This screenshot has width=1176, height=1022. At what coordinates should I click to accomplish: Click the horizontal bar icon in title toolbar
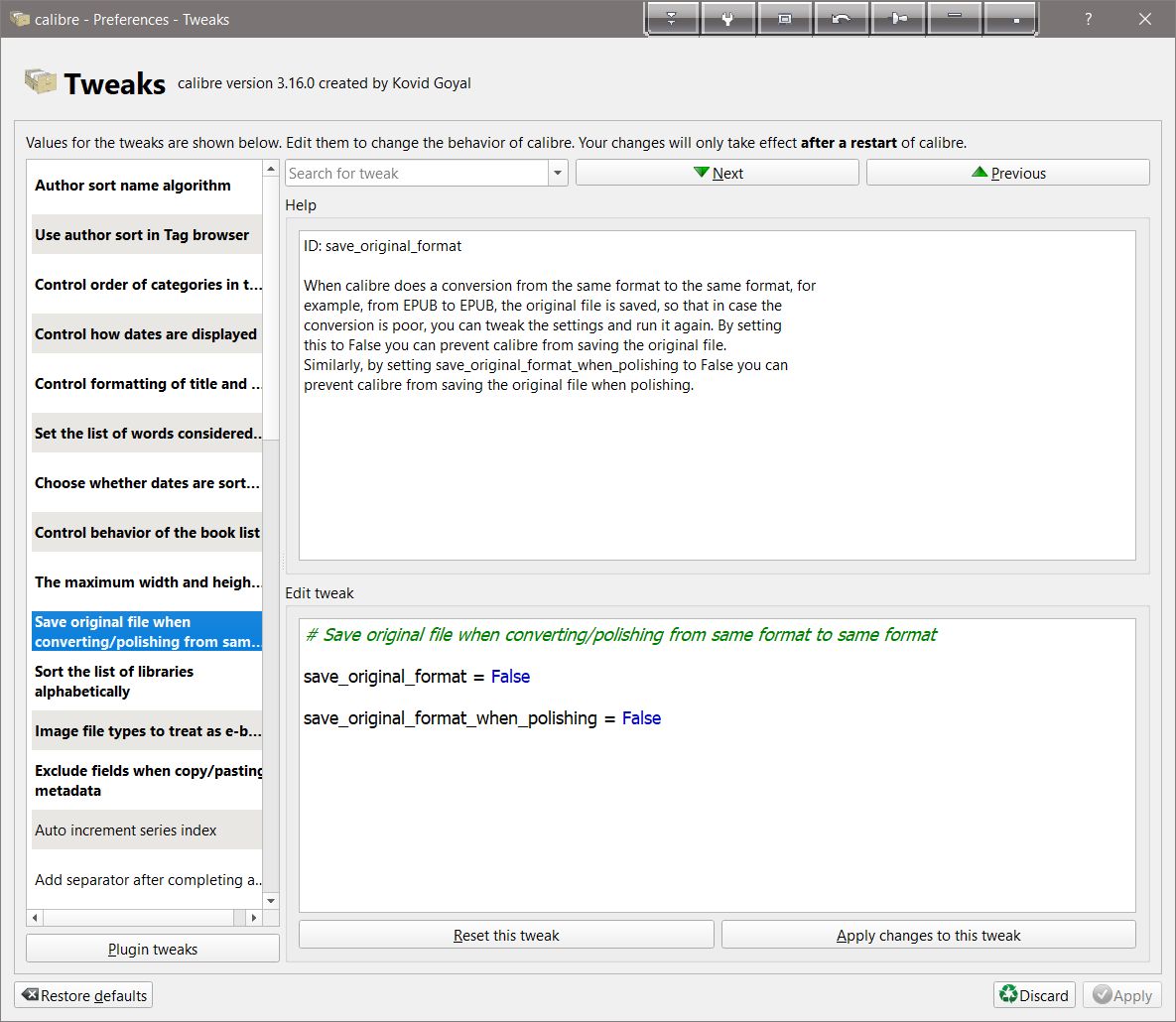click(954, 19)
